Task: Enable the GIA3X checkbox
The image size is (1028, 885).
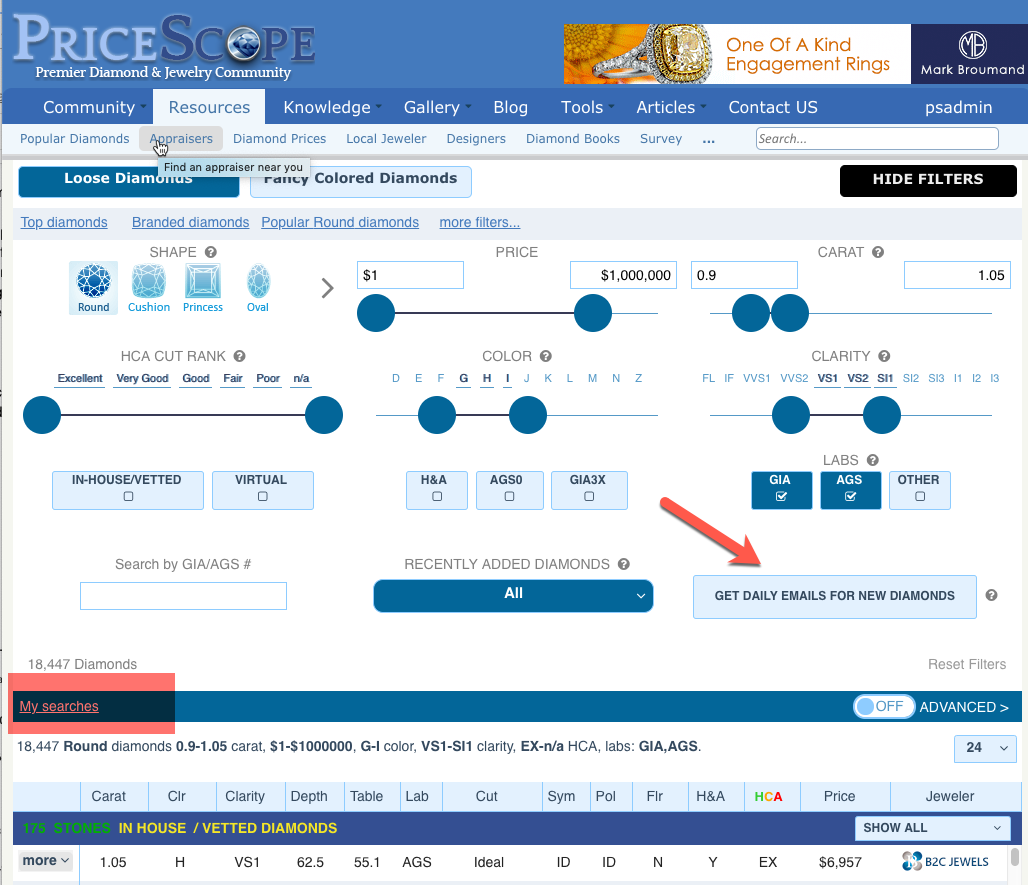Action: click(x=589, y=496)
